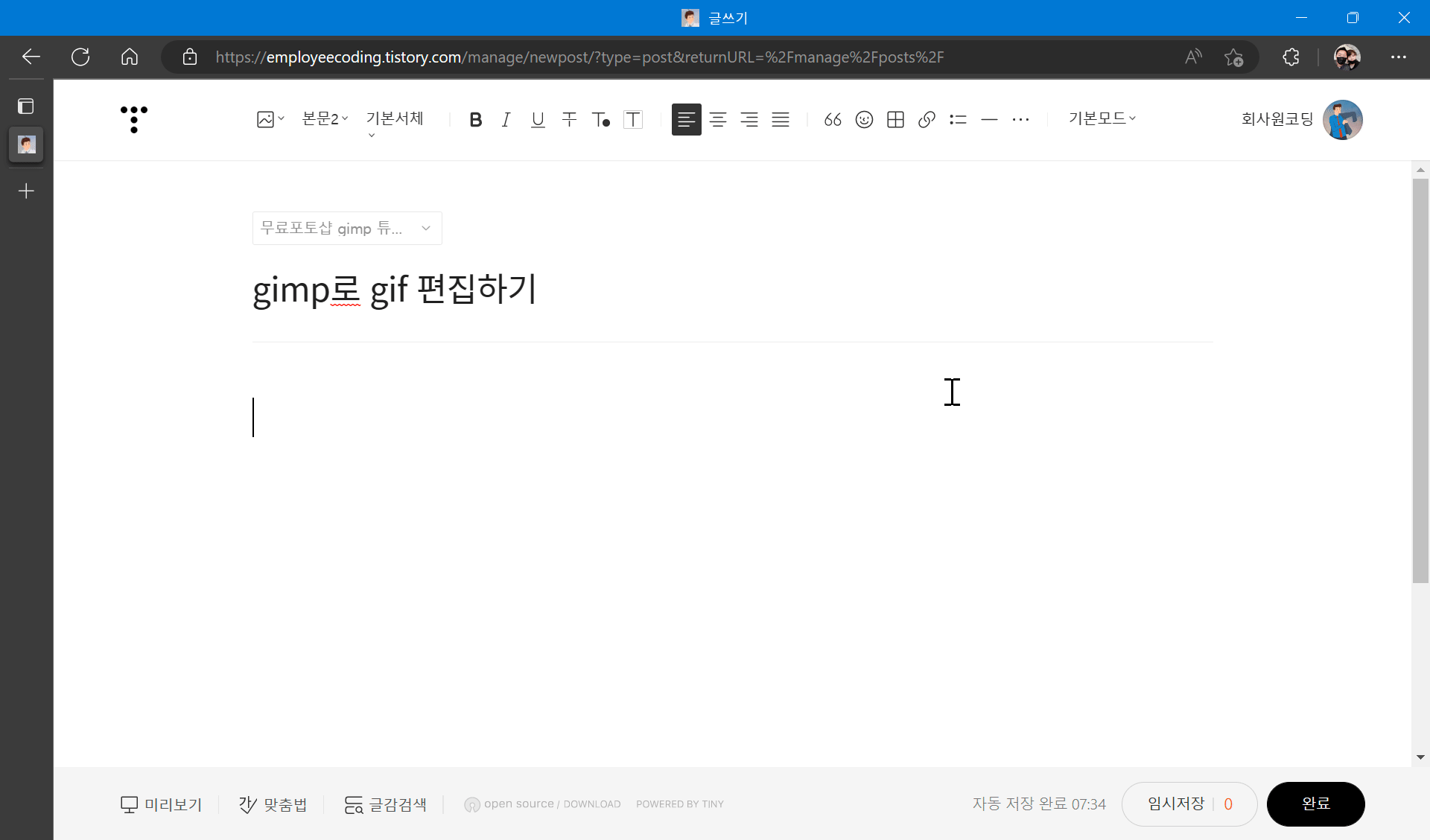Toggle bold formatting
This screenshot has width=1430, height=840.
(475, 119)
